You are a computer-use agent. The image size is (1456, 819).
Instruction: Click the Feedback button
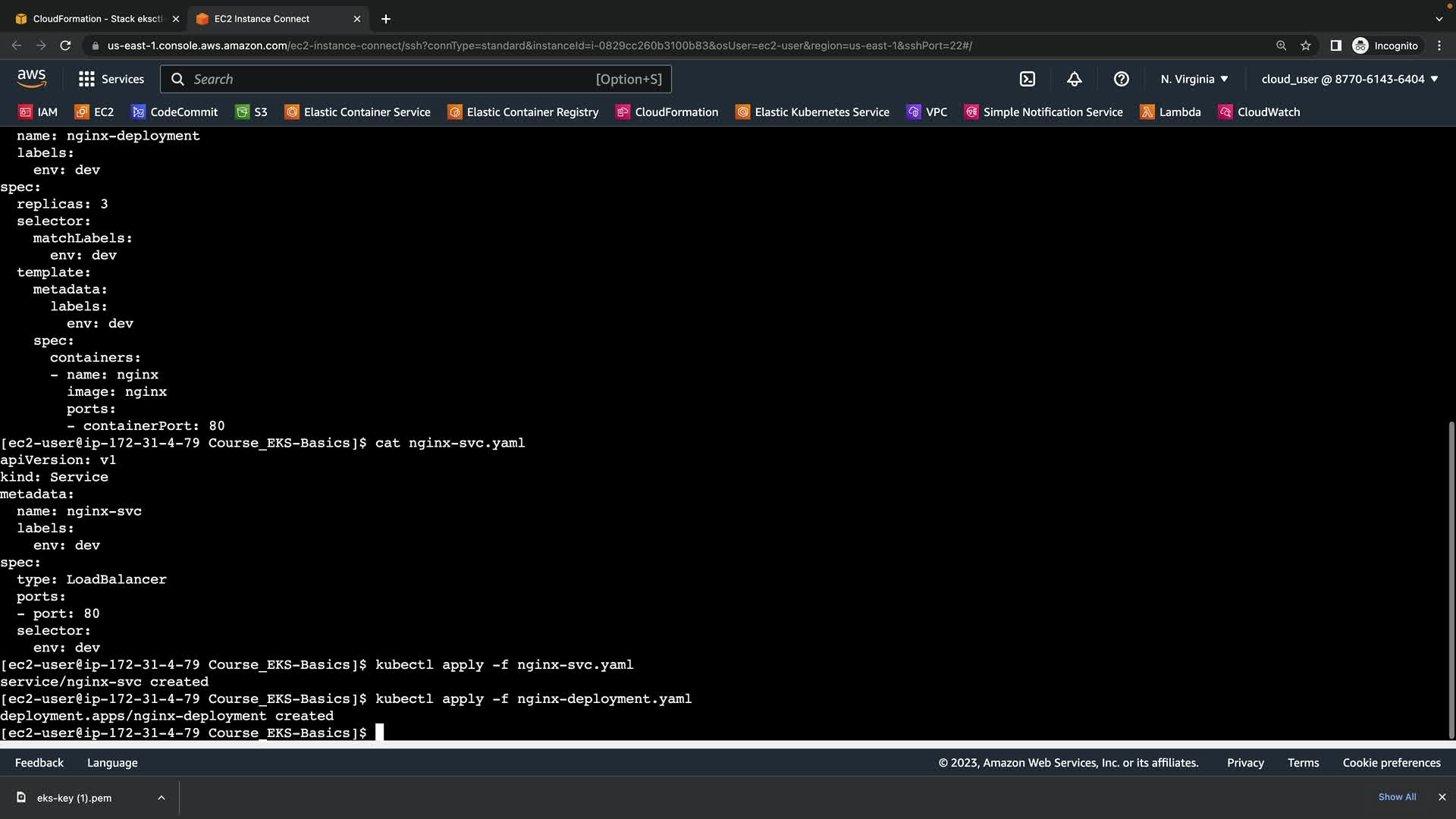point(39,763)
